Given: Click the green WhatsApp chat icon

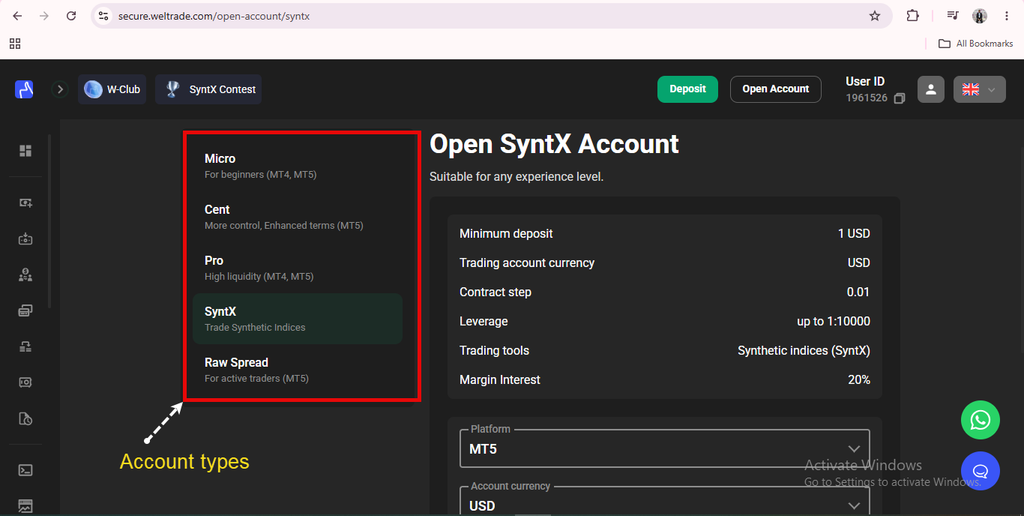Looking at the screenshot, I should point(980,420).
